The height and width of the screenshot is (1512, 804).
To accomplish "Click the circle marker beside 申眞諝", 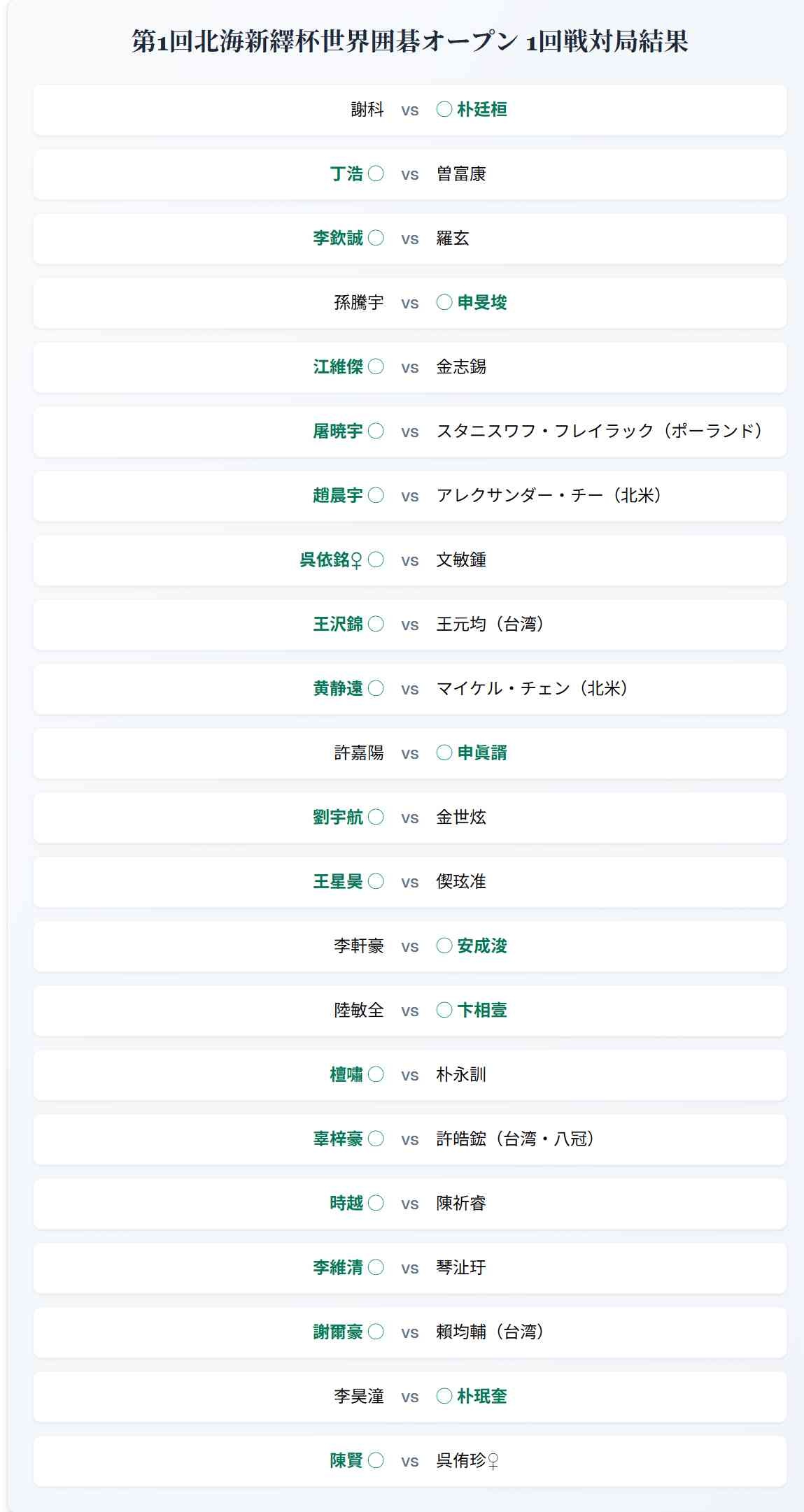I will tap(444, 753).
